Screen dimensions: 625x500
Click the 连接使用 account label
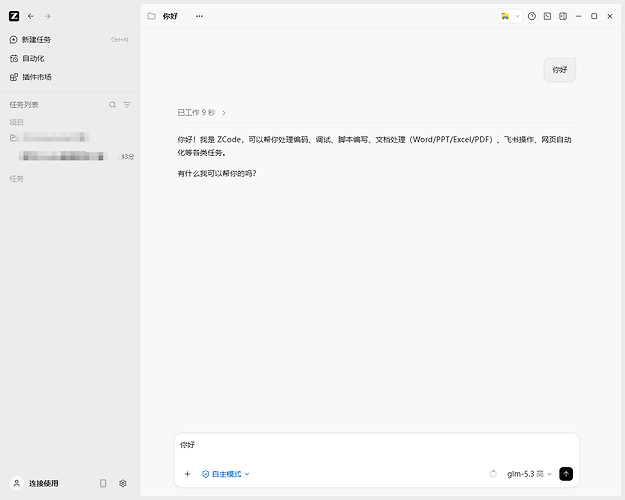(x=43, y=483)
